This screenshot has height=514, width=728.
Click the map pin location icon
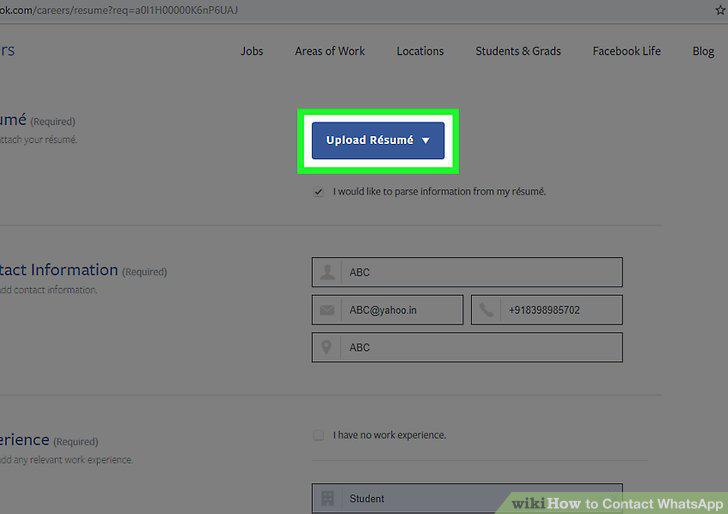327,347
